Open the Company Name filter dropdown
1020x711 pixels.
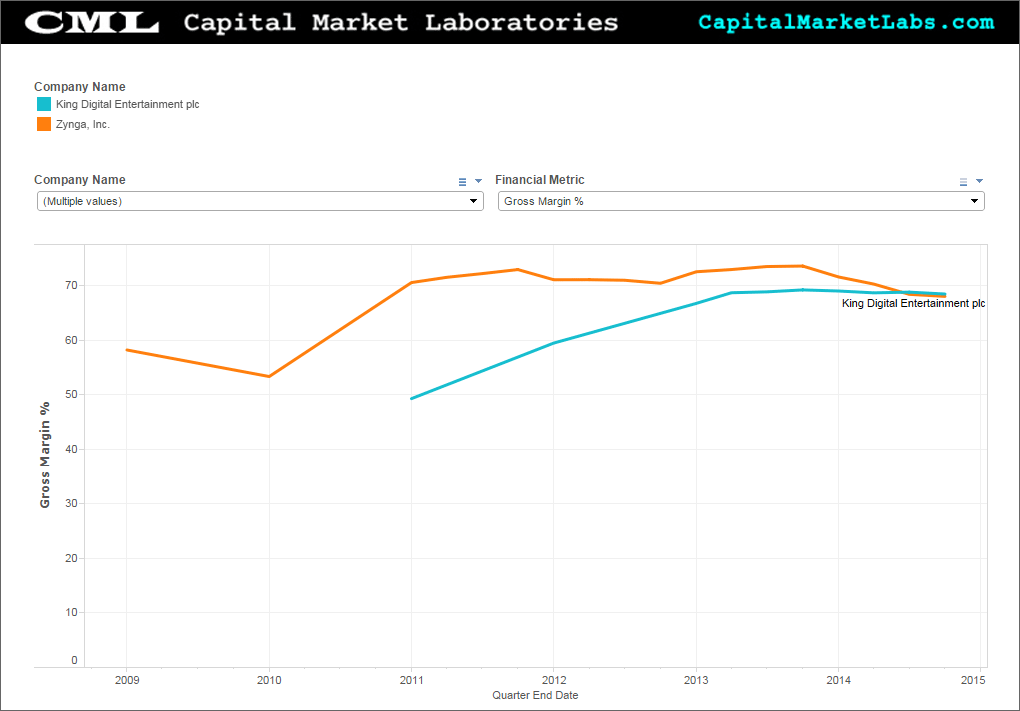point(260,201)
